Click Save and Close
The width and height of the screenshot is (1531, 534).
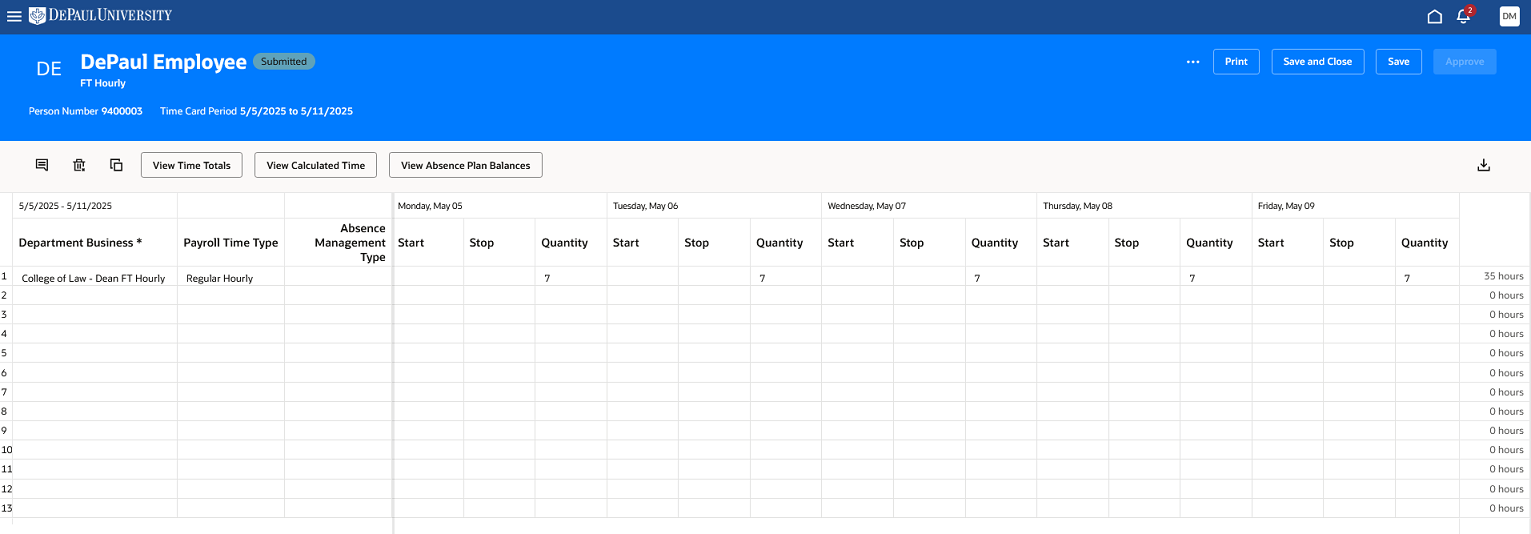click(1317, 62)
